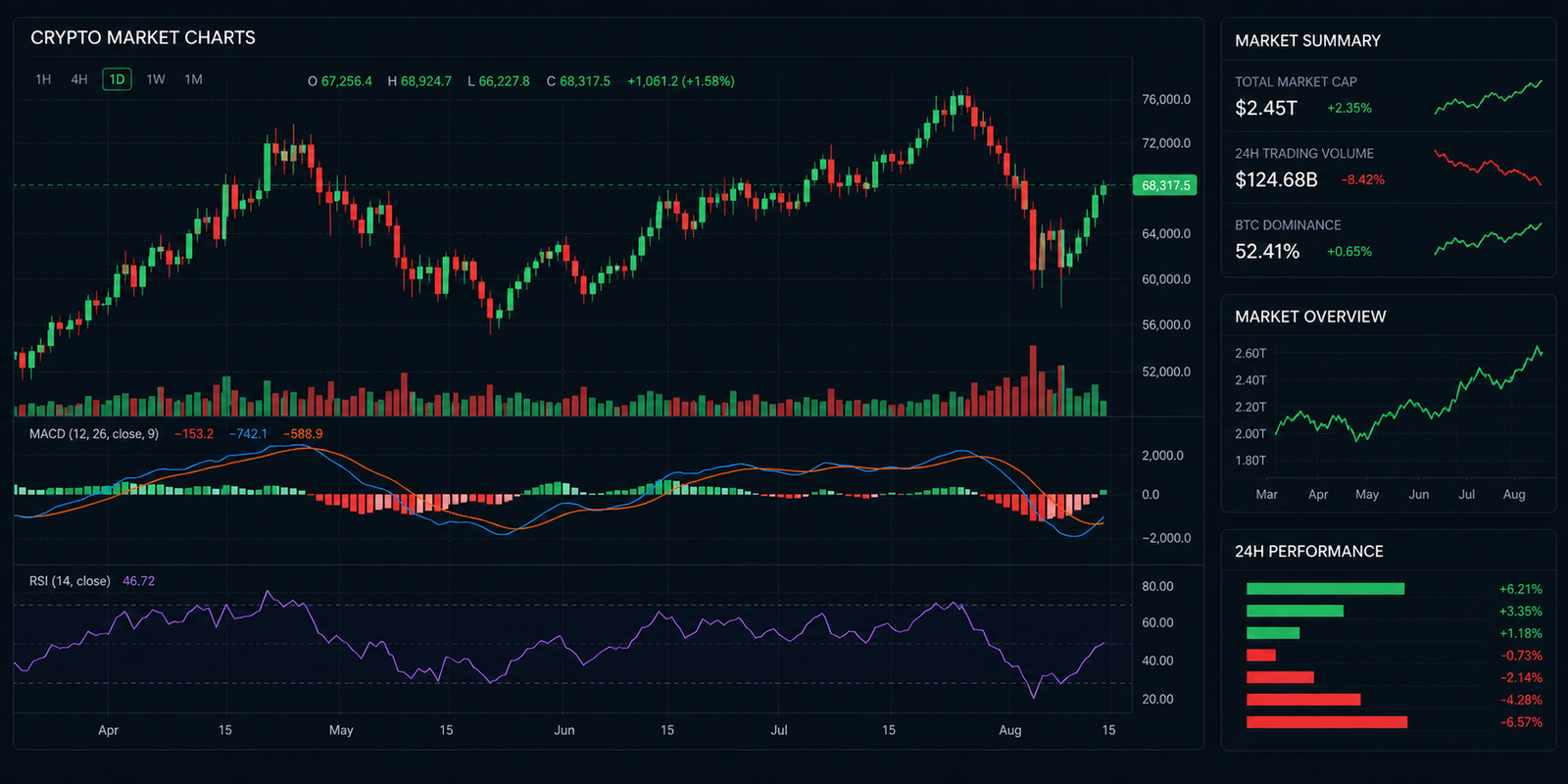
Task: Click the Aug marker on main time axis
Action: 1009,730
